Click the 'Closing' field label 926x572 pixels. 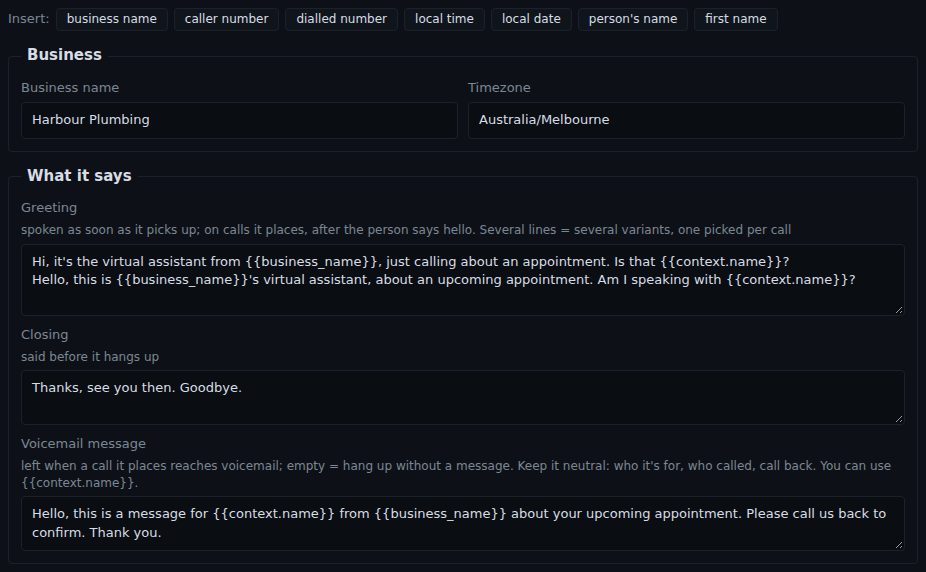44,335
